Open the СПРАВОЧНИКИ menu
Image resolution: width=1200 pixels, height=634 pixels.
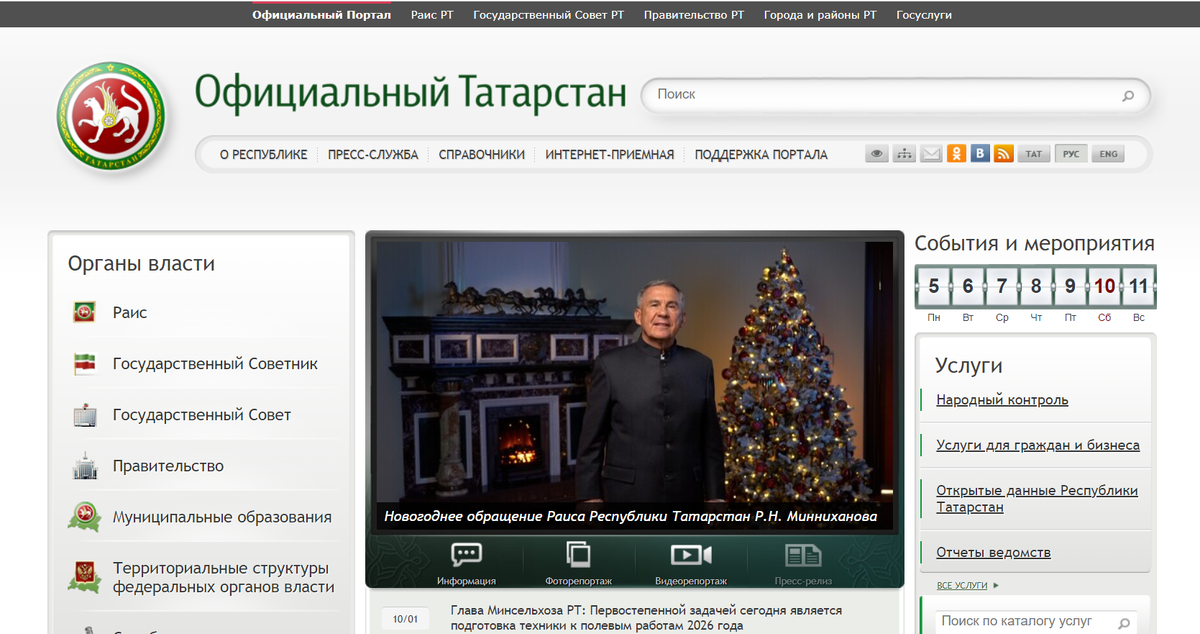point(482,155)
